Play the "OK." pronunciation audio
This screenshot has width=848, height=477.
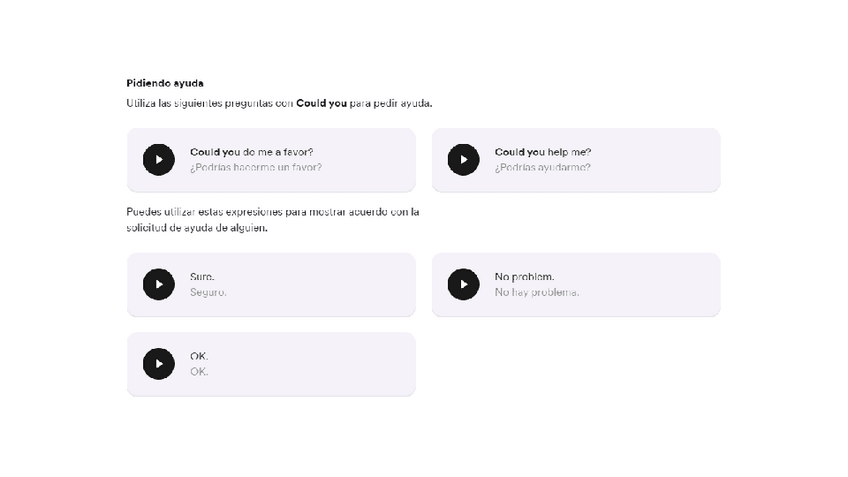point(159,364)
